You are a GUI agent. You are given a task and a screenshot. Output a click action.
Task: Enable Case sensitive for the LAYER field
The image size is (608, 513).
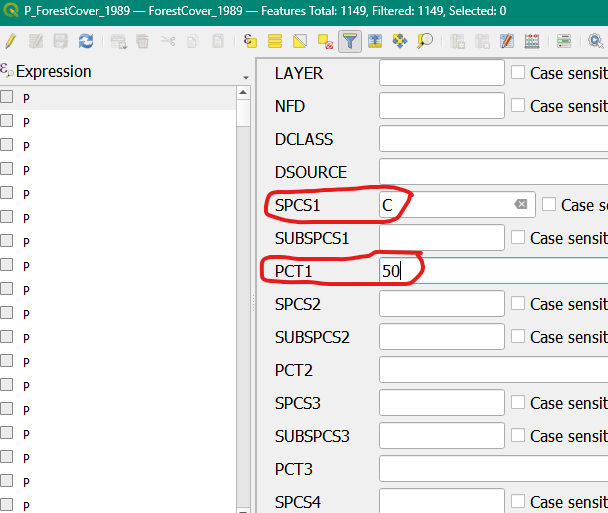coord(518,73)
